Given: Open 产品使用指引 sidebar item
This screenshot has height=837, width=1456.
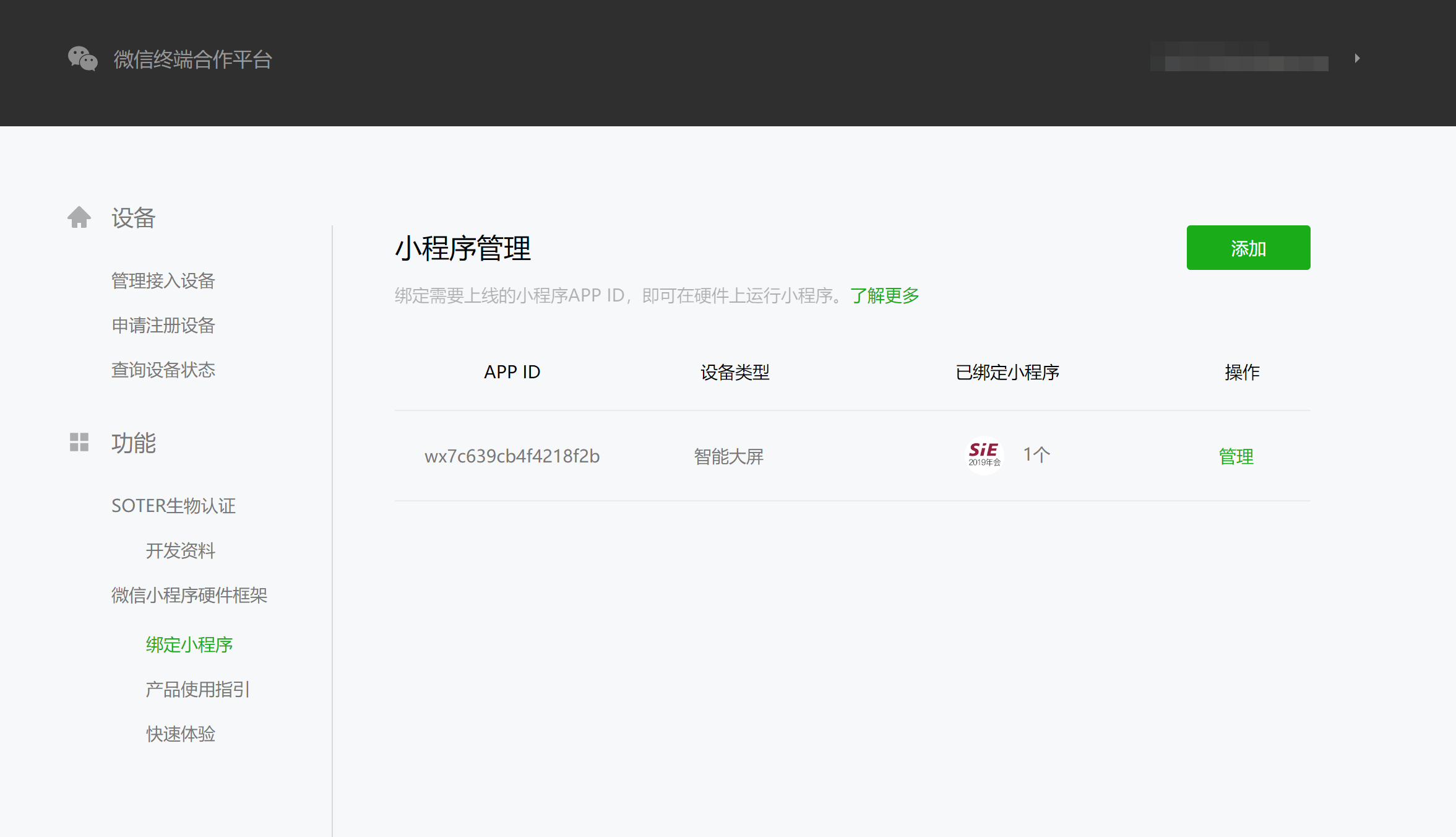Looking at the screenshot, I should [197, 689].
